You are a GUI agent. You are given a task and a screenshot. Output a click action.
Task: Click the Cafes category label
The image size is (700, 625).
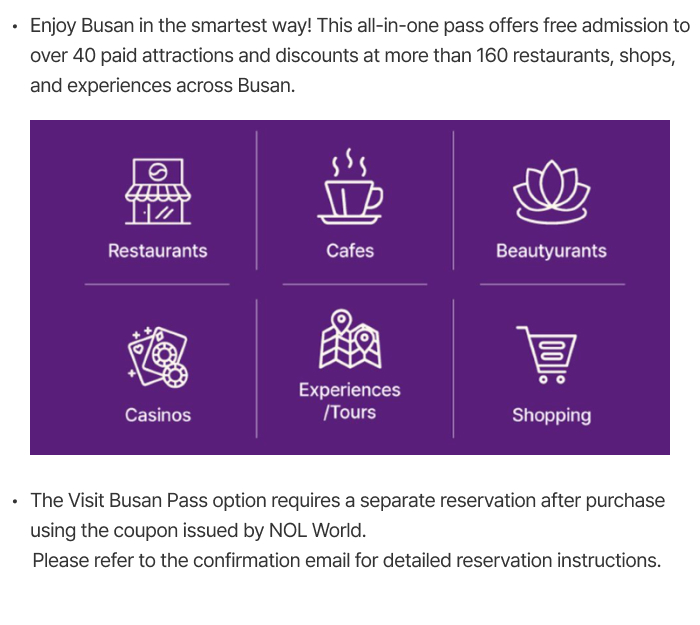(350, 251)
